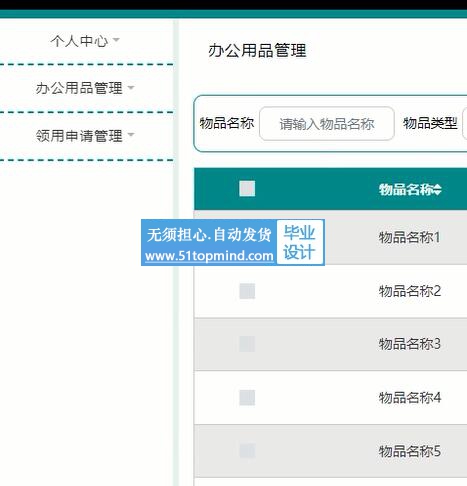
Task: Expand the 个人中心 menu arrow
Action: point(116,40)
